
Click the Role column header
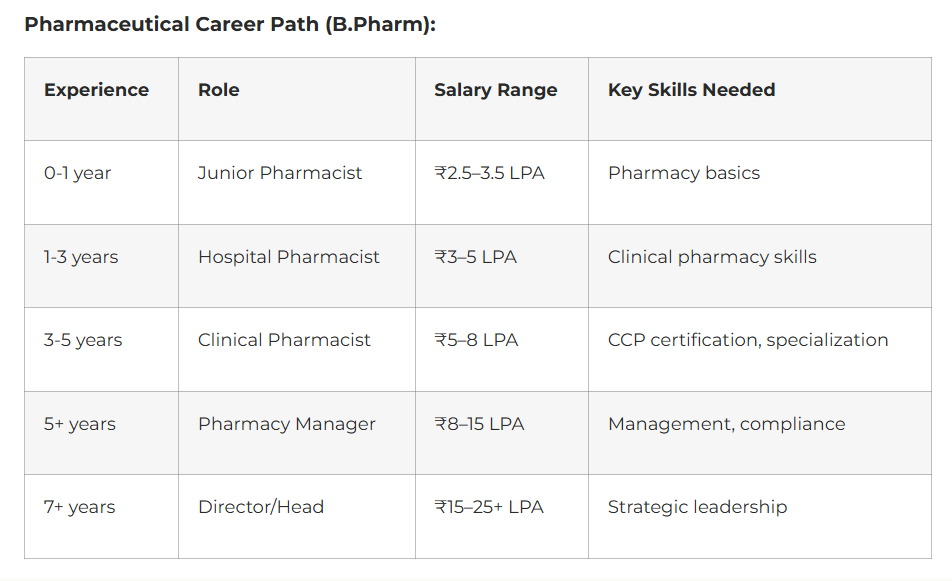coord(219,90)
